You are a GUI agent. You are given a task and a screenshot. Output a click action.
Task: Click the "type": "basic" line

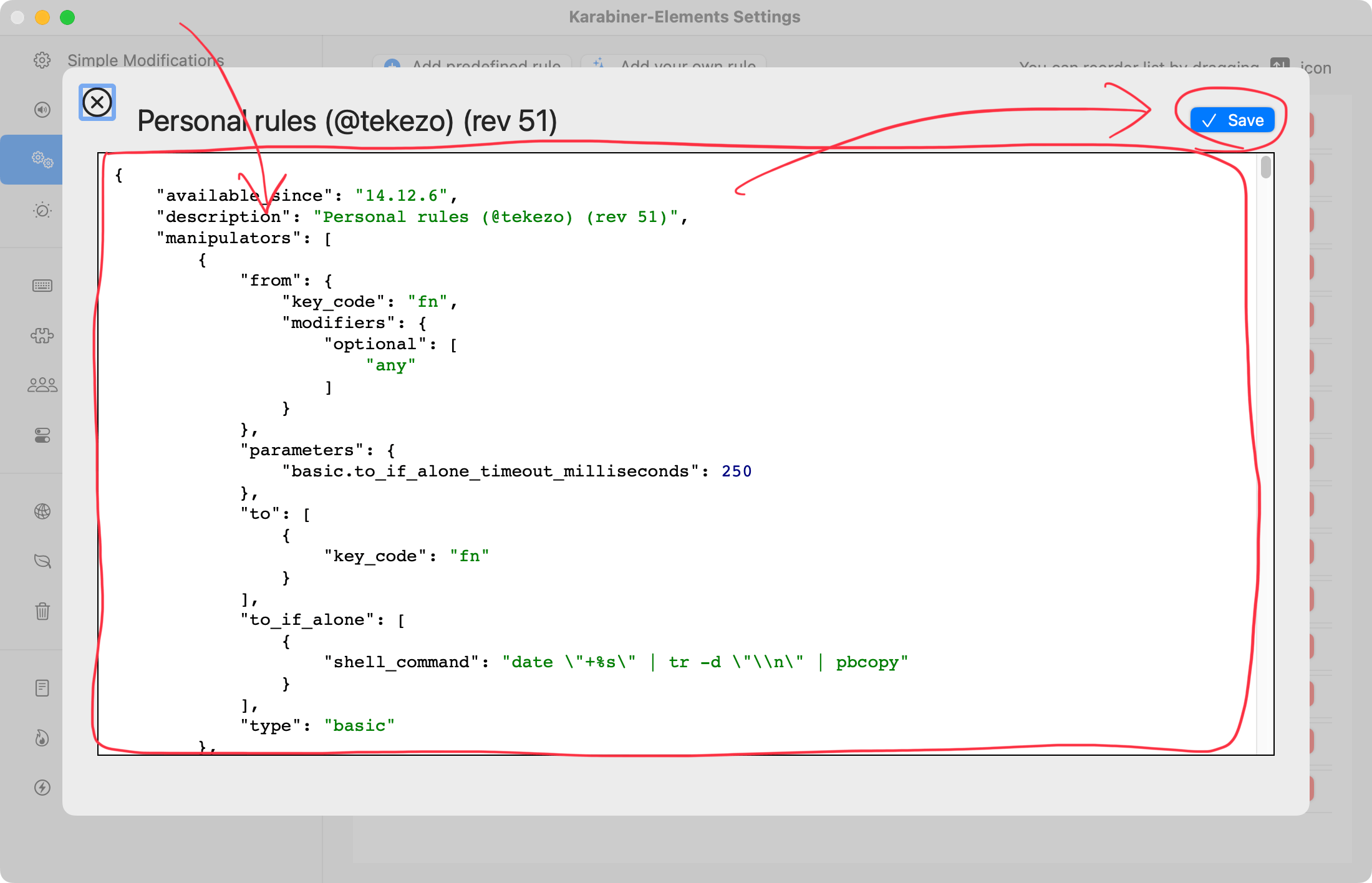[317, 726]
